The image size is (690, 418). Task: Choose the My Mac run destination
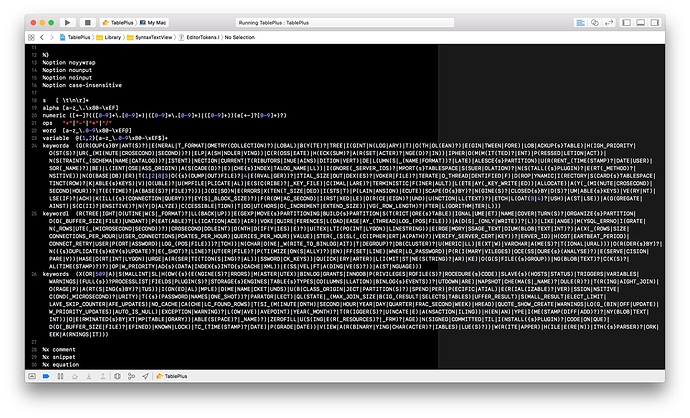pyautogui.click(x=154, y=22)
